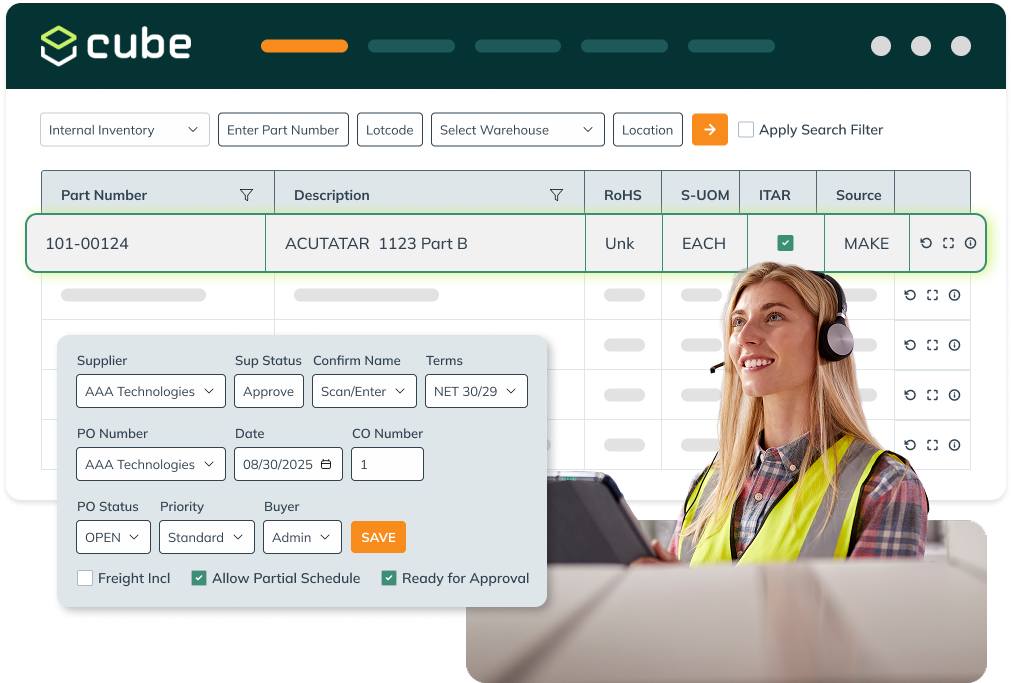
Task: Click the refresh icon for part 101-00124
Action: (926, 243)
